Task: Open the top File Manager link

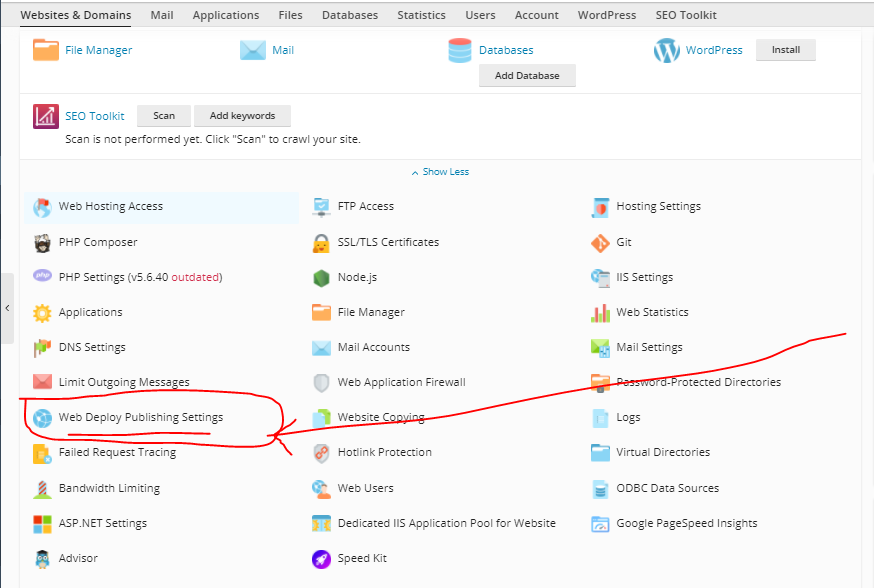Action: click(99, 50)
